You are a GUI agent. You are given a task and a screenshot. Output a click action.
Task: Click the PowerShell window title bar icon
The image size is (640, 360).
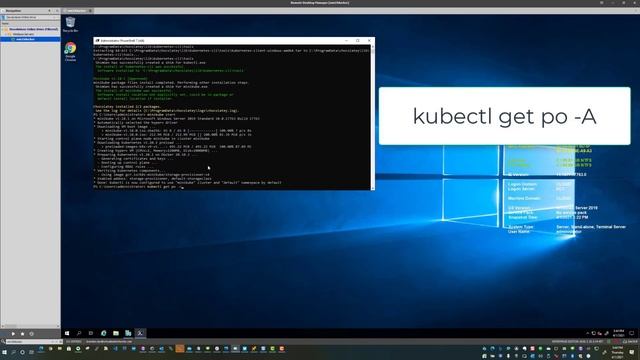tap(97, 41)
